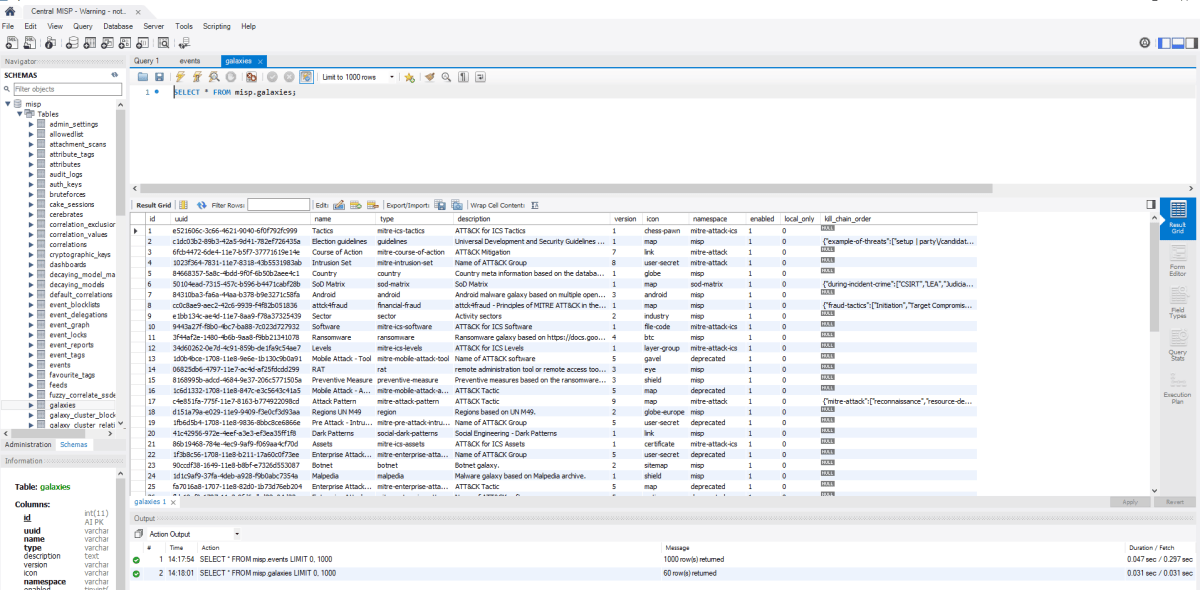Click the commit transaction checkmark icon
This screenshot has width=1200, height=590.
pos(272,77)
